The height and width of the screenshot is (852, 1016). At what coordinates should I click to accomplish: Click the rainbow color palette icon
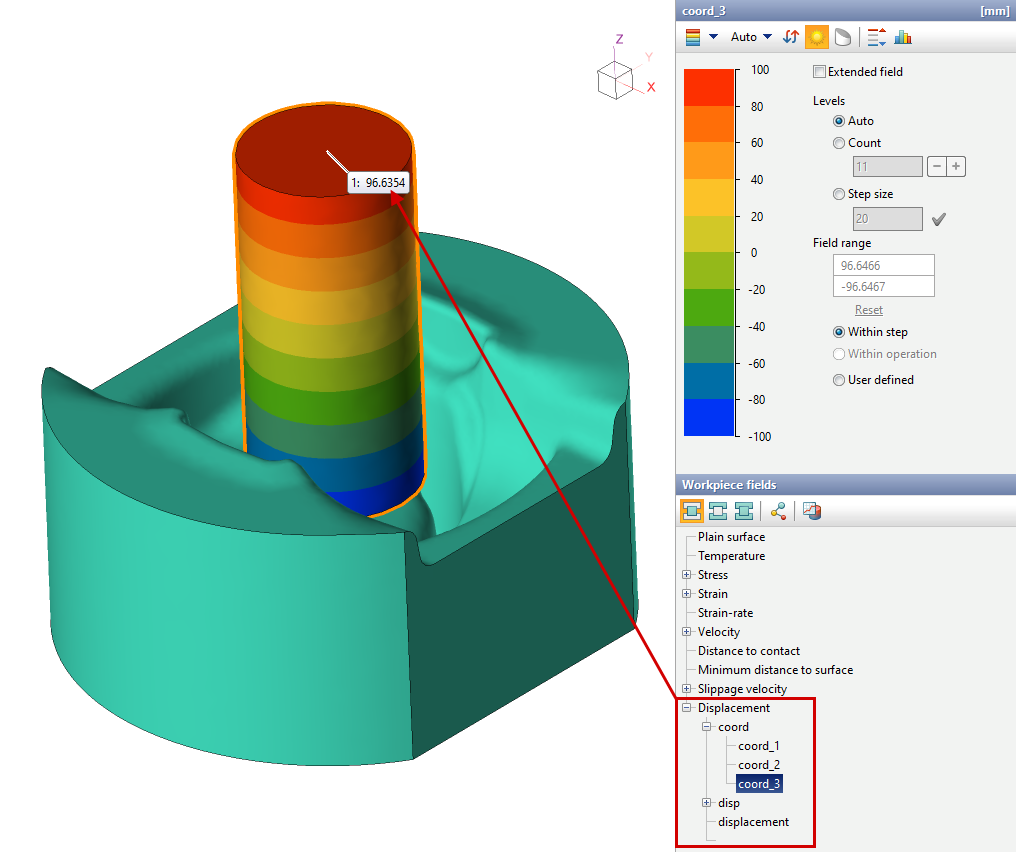(692, 37)
